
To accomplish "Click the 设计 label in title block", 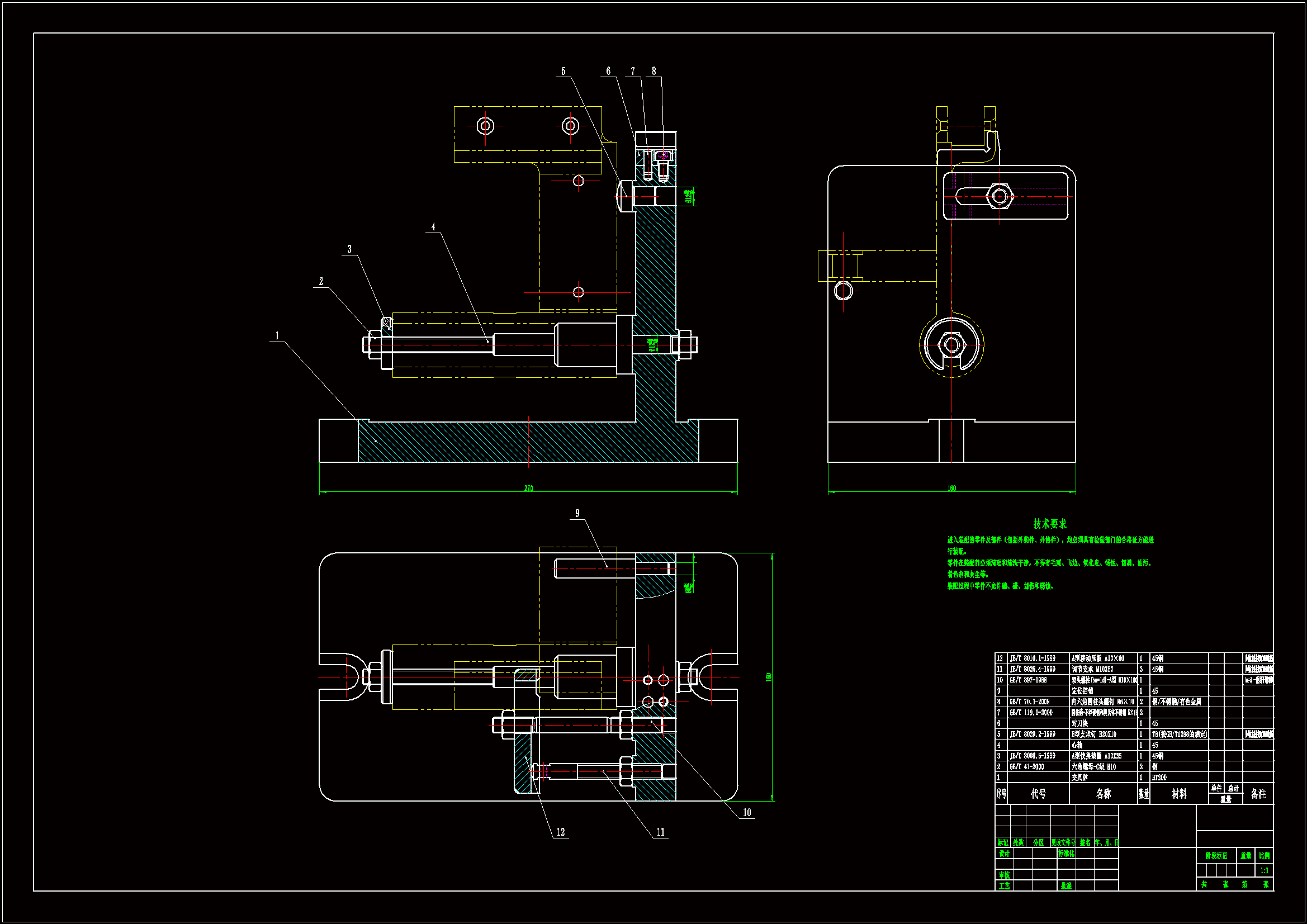I will [x=1004, y=854].
